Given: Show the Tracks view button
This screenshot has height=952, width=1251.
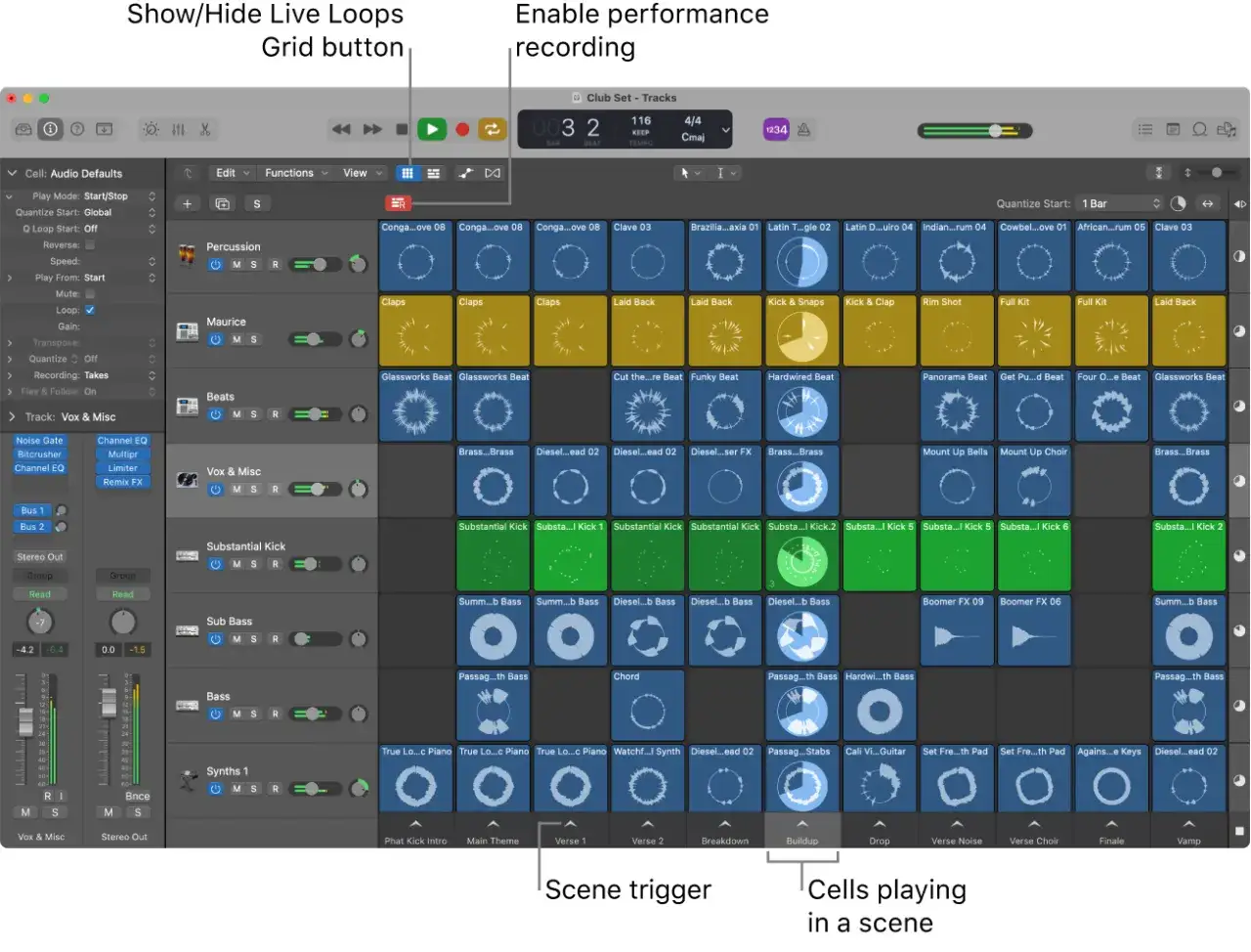Looking at the screenshot, I should coord(434,173).
